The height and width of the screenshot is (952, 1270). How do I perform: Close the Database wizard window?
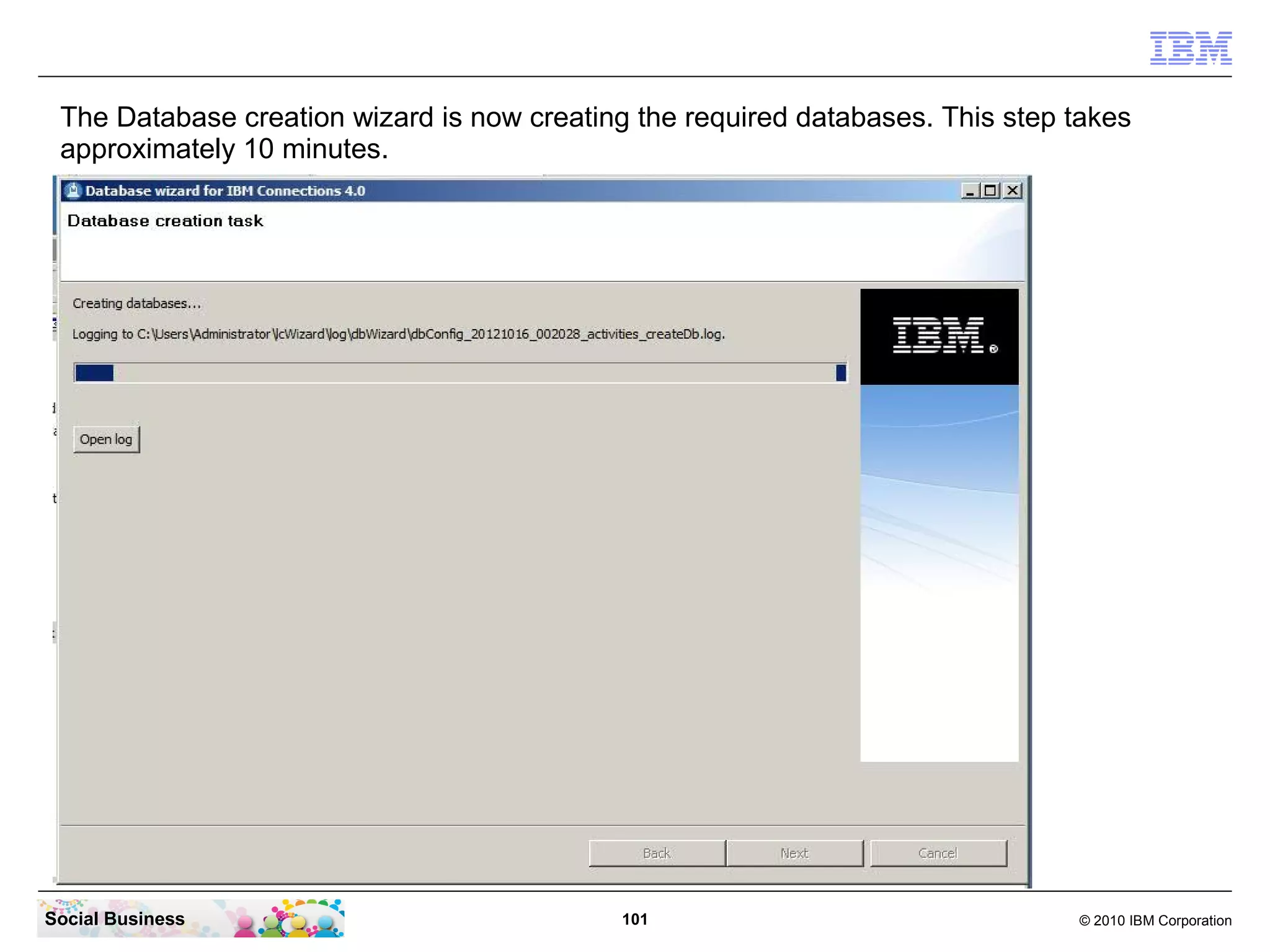point(1013,191)
